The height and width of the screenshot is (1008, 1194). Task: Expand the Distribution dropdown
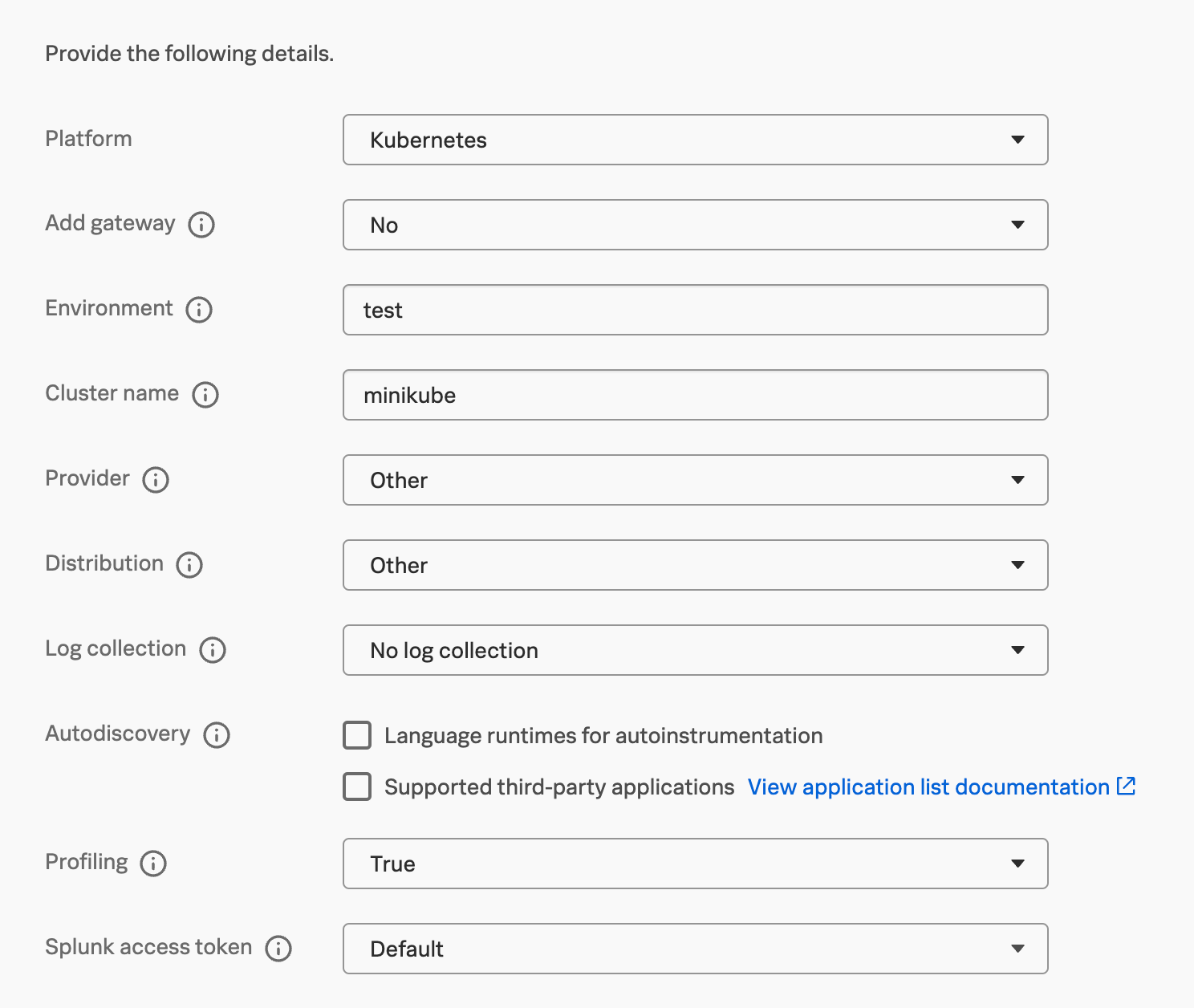pyautogui.click(x=696, y=565)
